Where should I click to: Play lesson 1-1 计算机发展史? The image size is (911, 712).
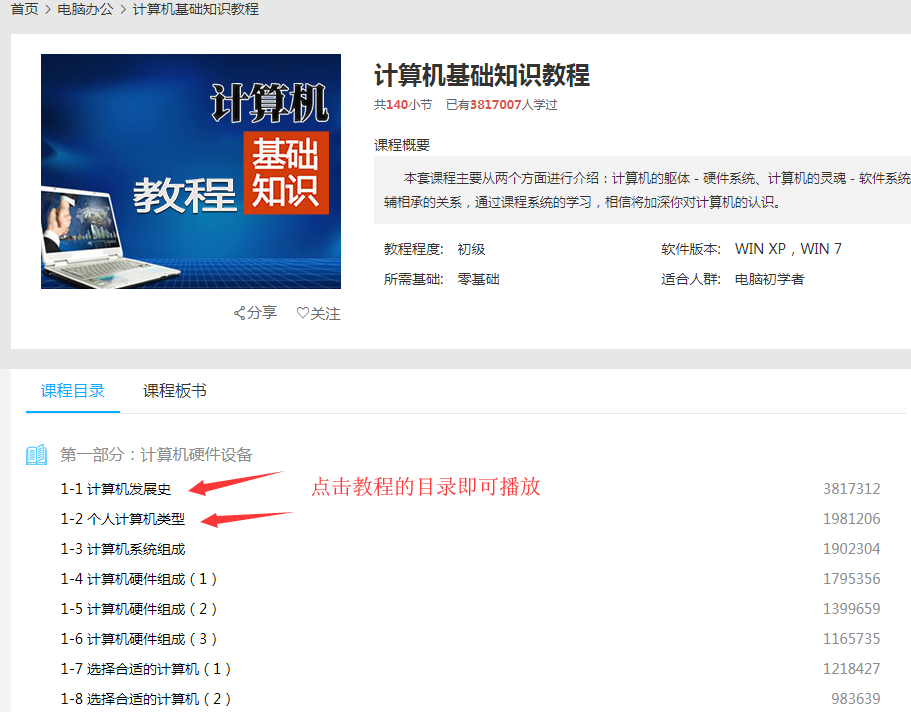[x=116, y=489]
